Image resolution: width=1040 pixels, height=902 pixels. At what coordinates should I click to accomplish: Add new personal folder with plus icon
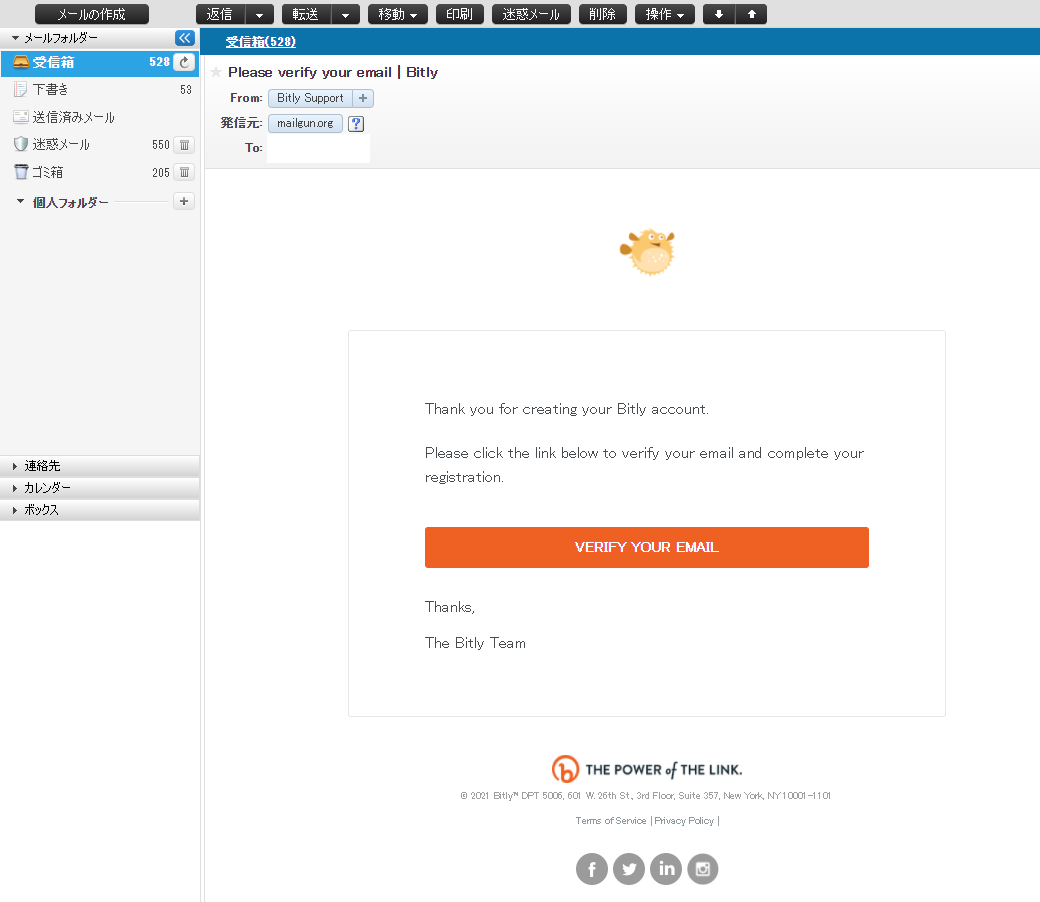tap(184, 201)
